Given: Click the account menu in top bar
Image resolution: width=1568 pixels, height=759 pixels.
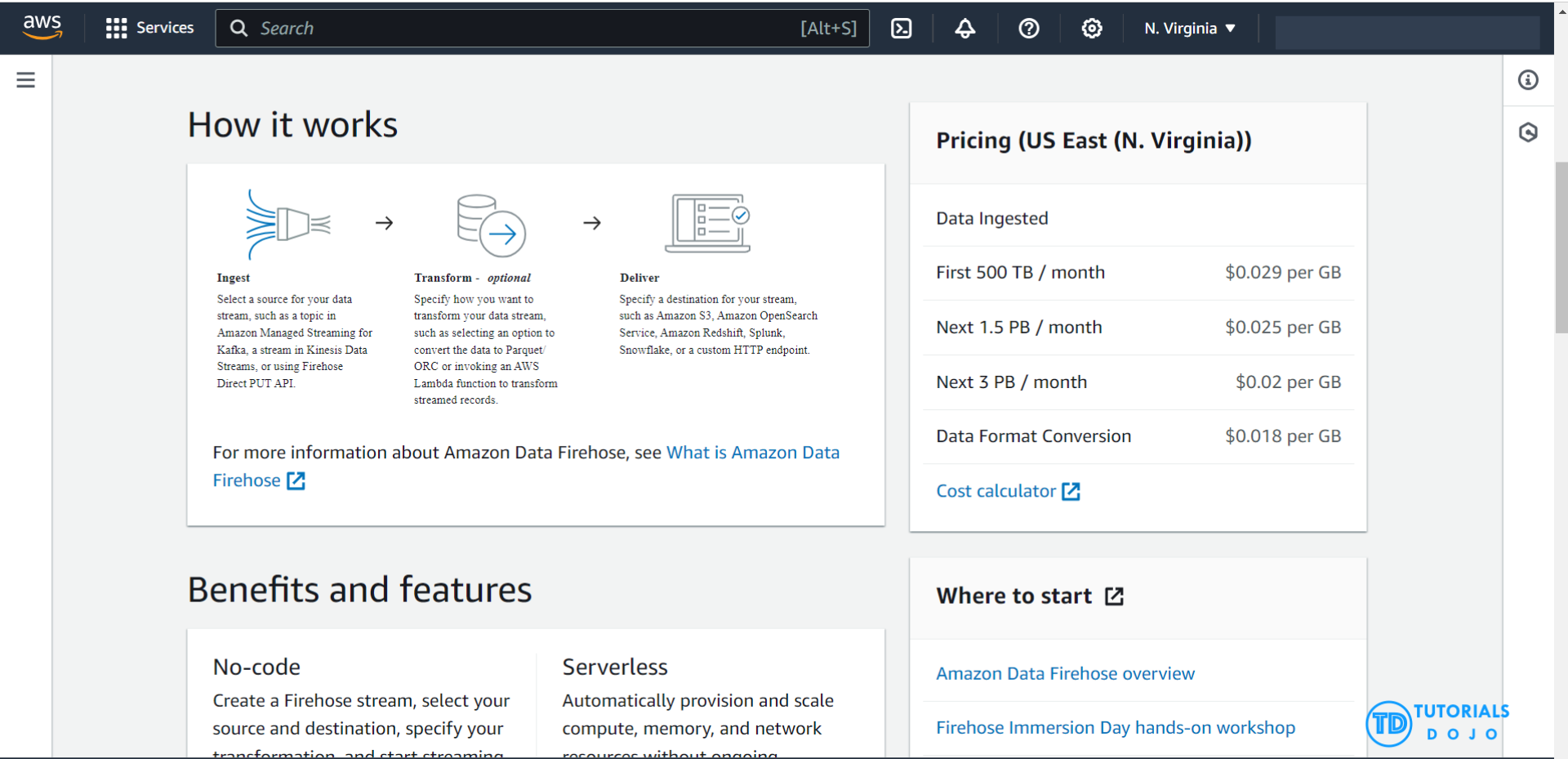Looking at the screenshot, I should [x=1407, y=31].
